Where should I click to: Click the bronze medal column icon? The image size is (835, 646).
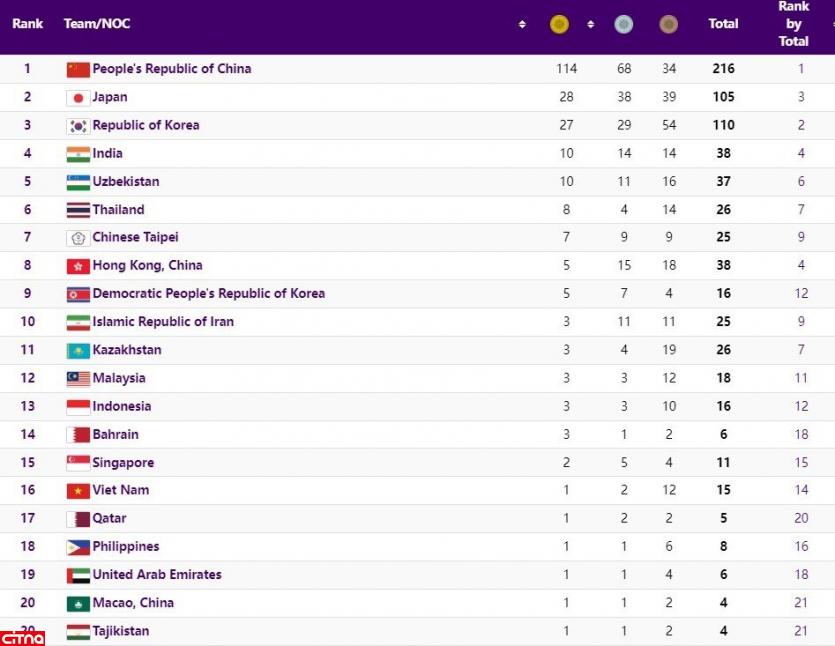(668, 24)
